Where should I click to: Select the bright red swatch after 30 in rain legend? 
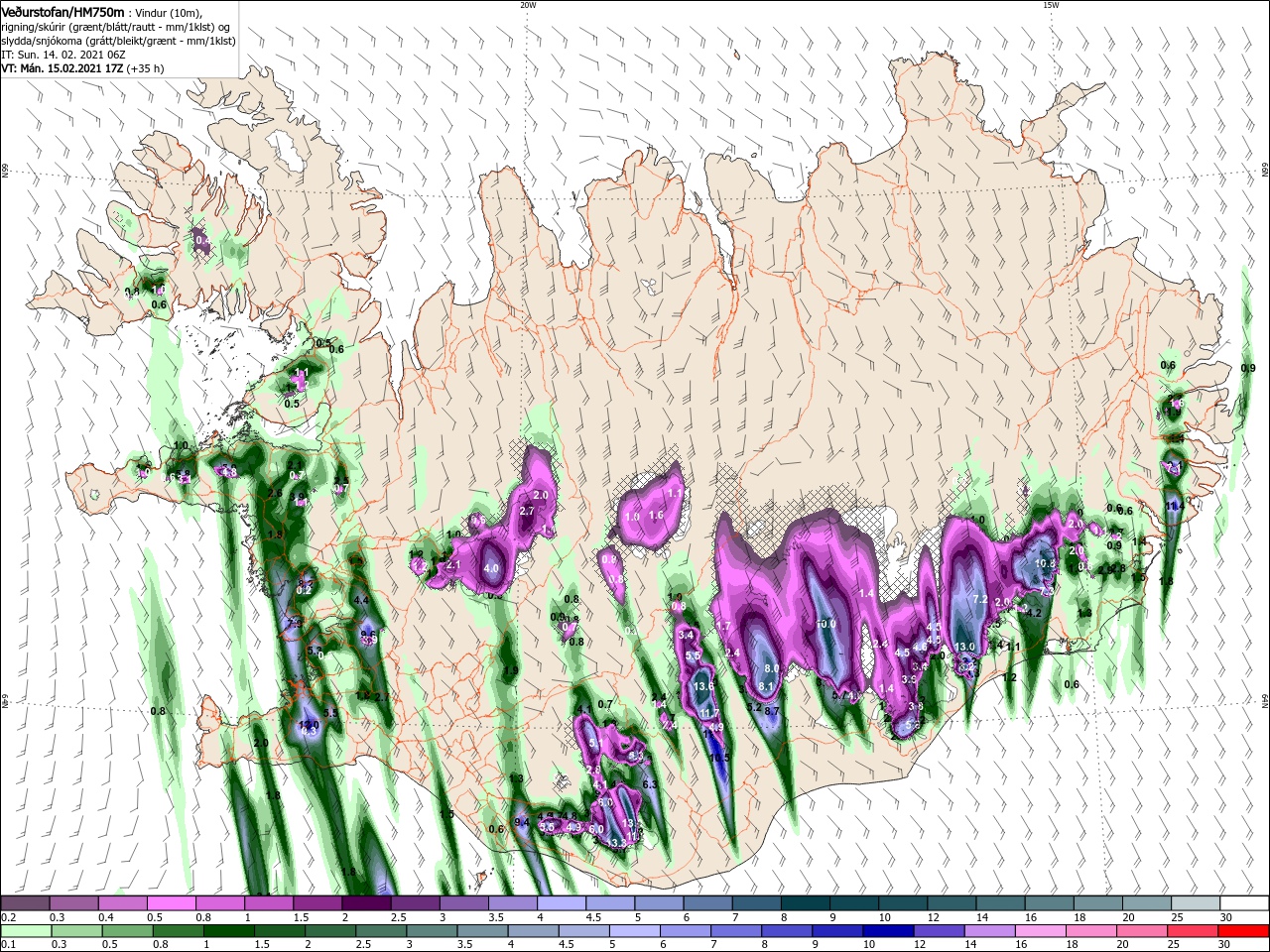tap(1244, 931)
